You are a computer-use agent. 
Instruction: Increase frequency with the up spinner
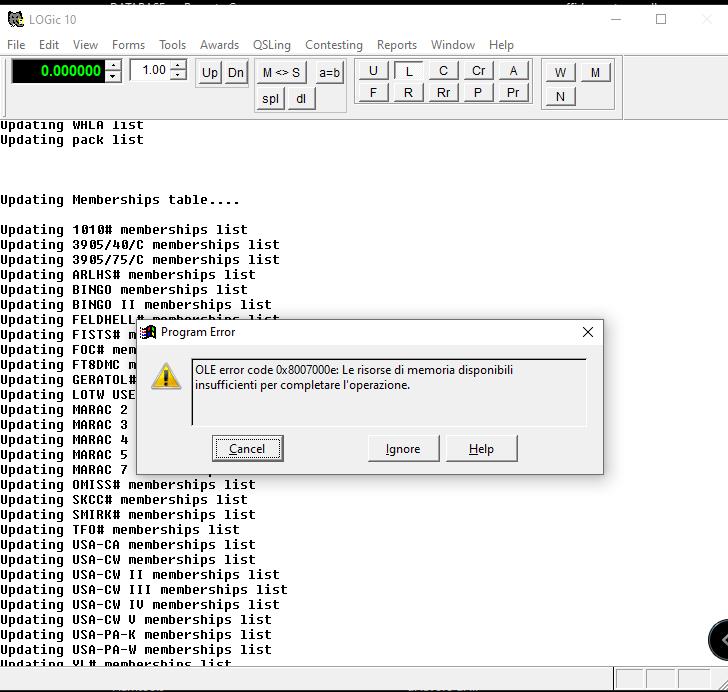[x=113, y=65]
